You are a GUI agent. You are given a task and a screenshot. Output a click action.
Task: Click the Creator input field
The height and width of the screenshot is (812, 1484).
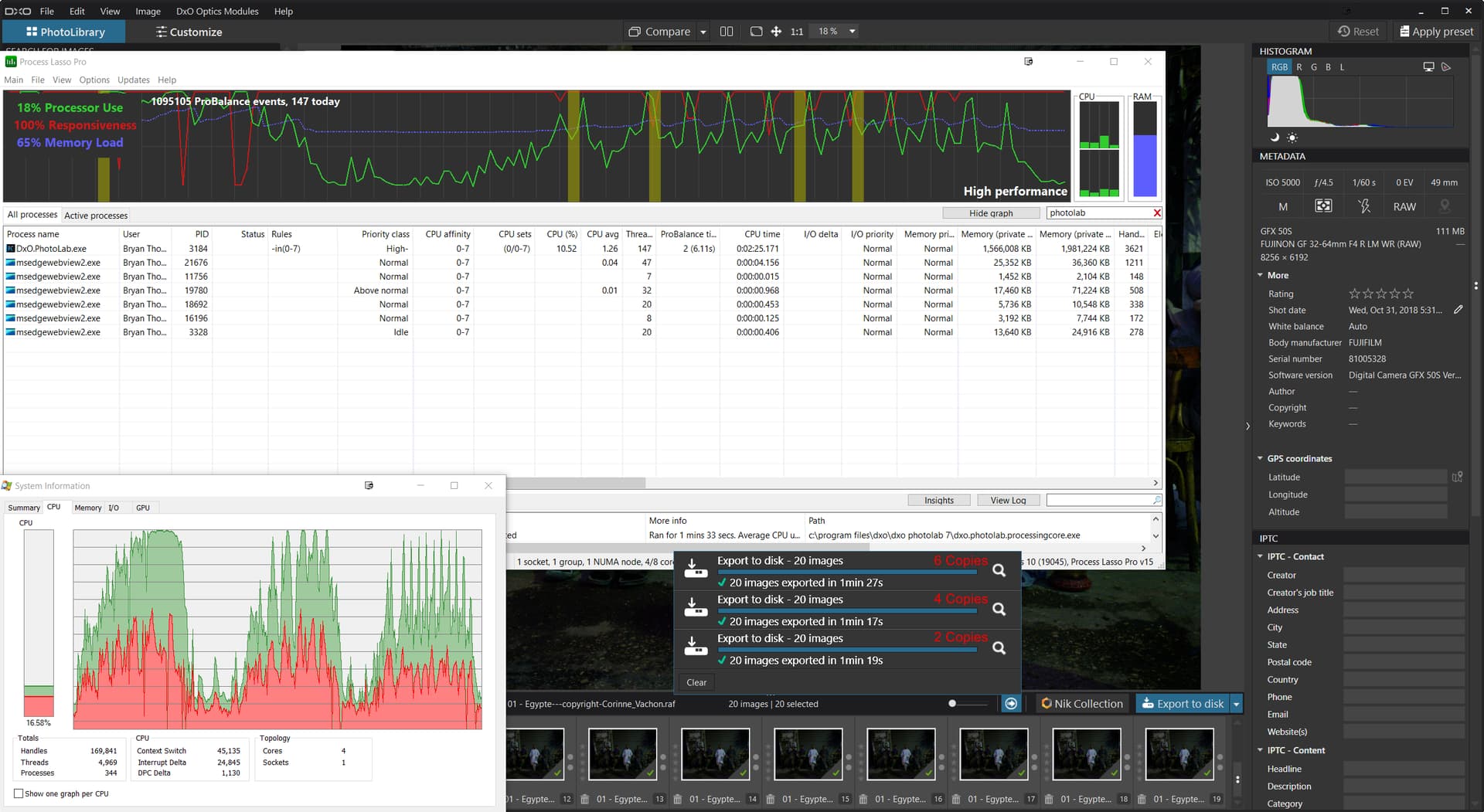click(1404, 575)
